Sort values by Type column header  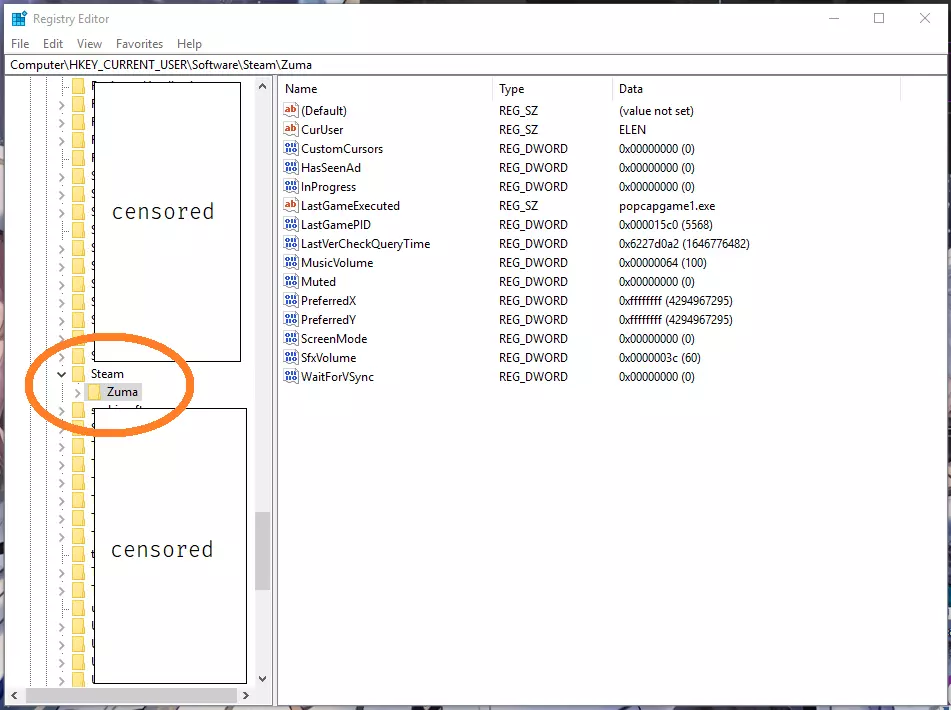553,89
